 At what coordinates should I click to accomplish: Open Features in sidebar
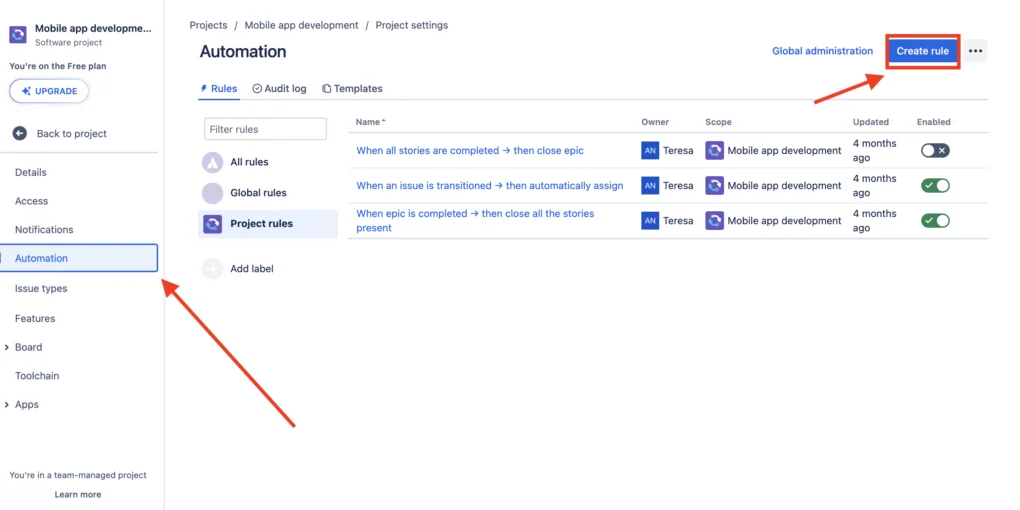click(35, 319)
